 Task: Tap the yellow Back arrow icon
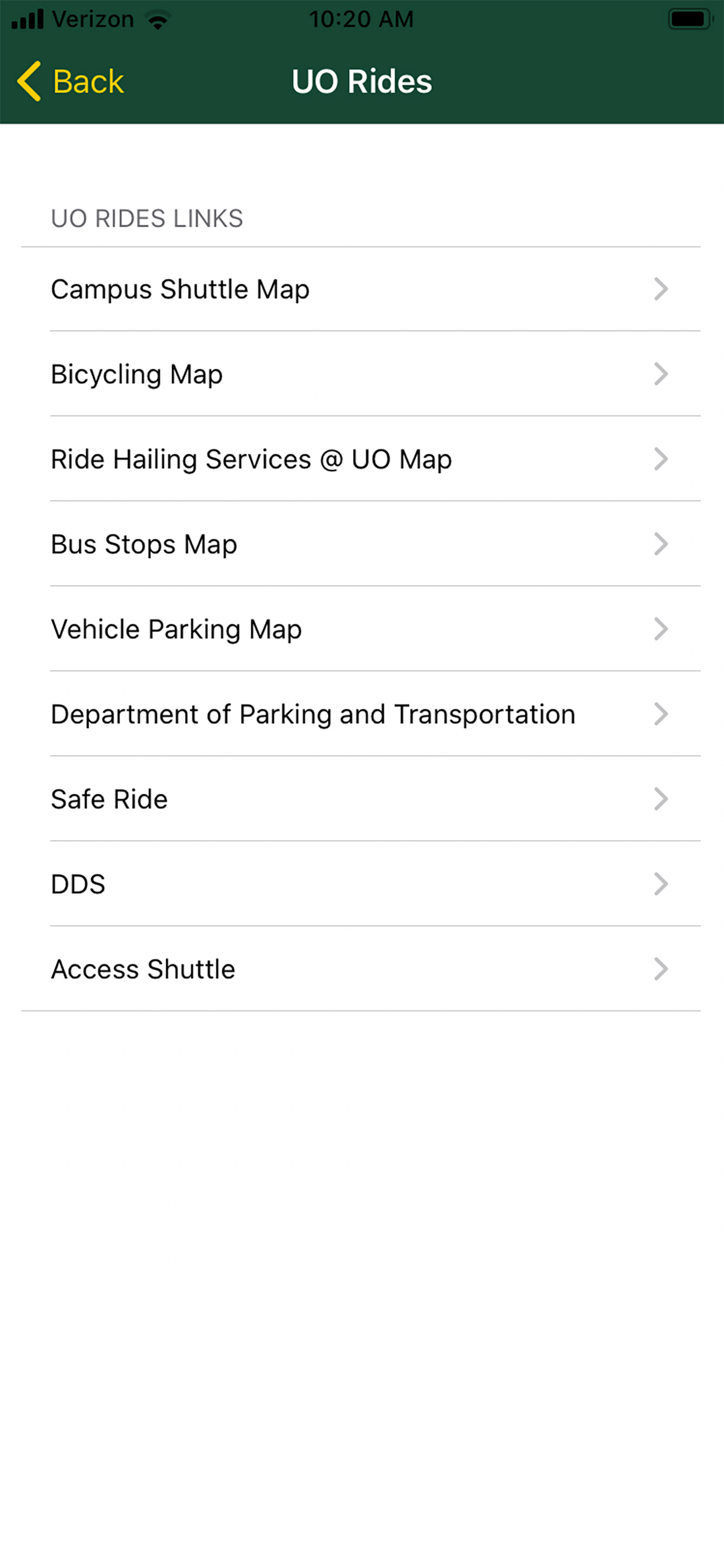tap(29, 81)
